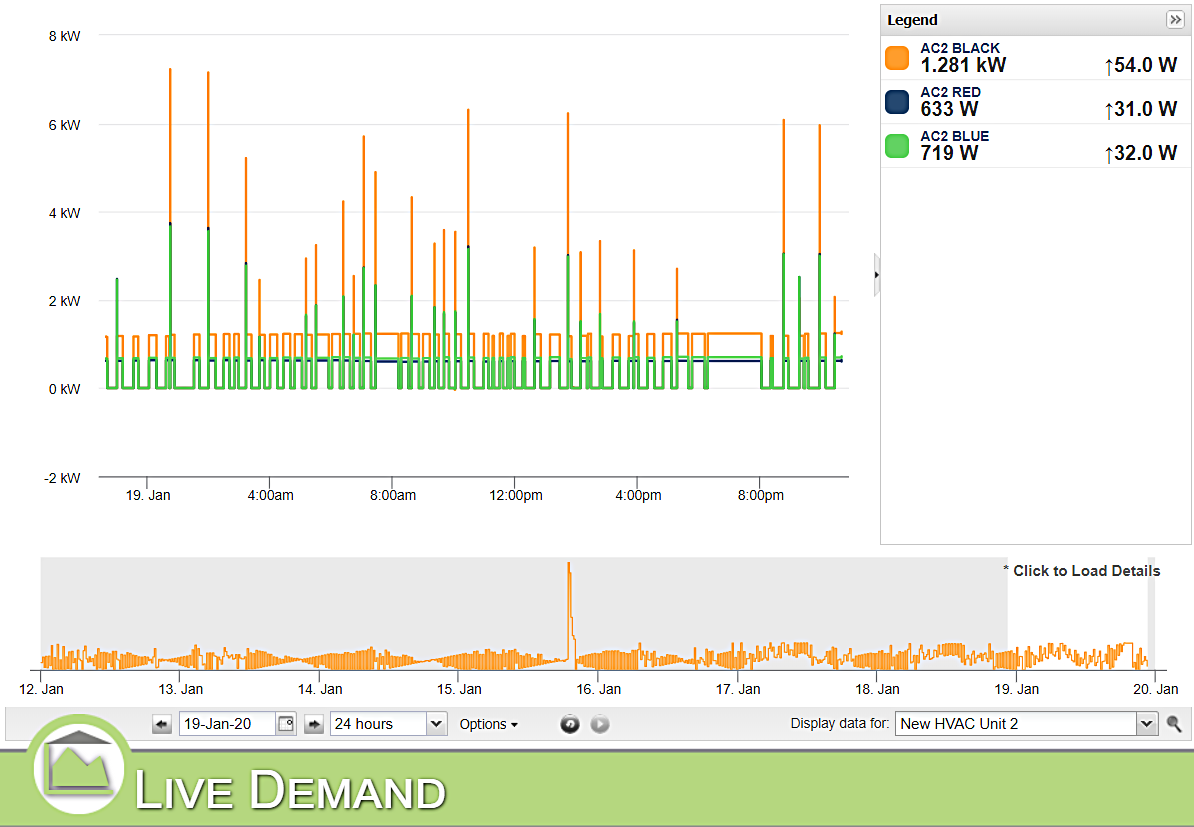Viewport: 1194px width, 827px height.
Task: Open the Options menu
Action: coord(488,724)
